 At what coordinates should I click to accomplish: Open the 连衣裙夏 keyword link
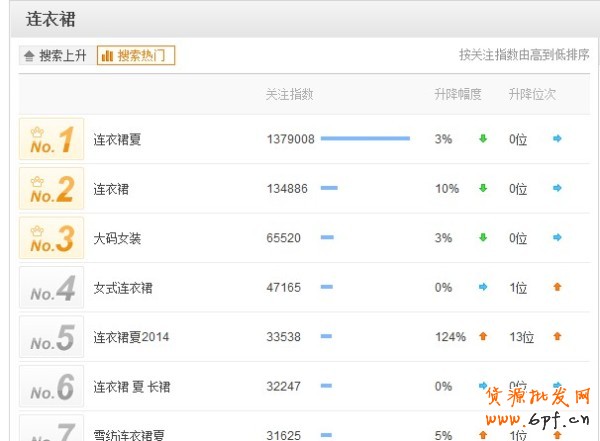(x=117, y=140)
